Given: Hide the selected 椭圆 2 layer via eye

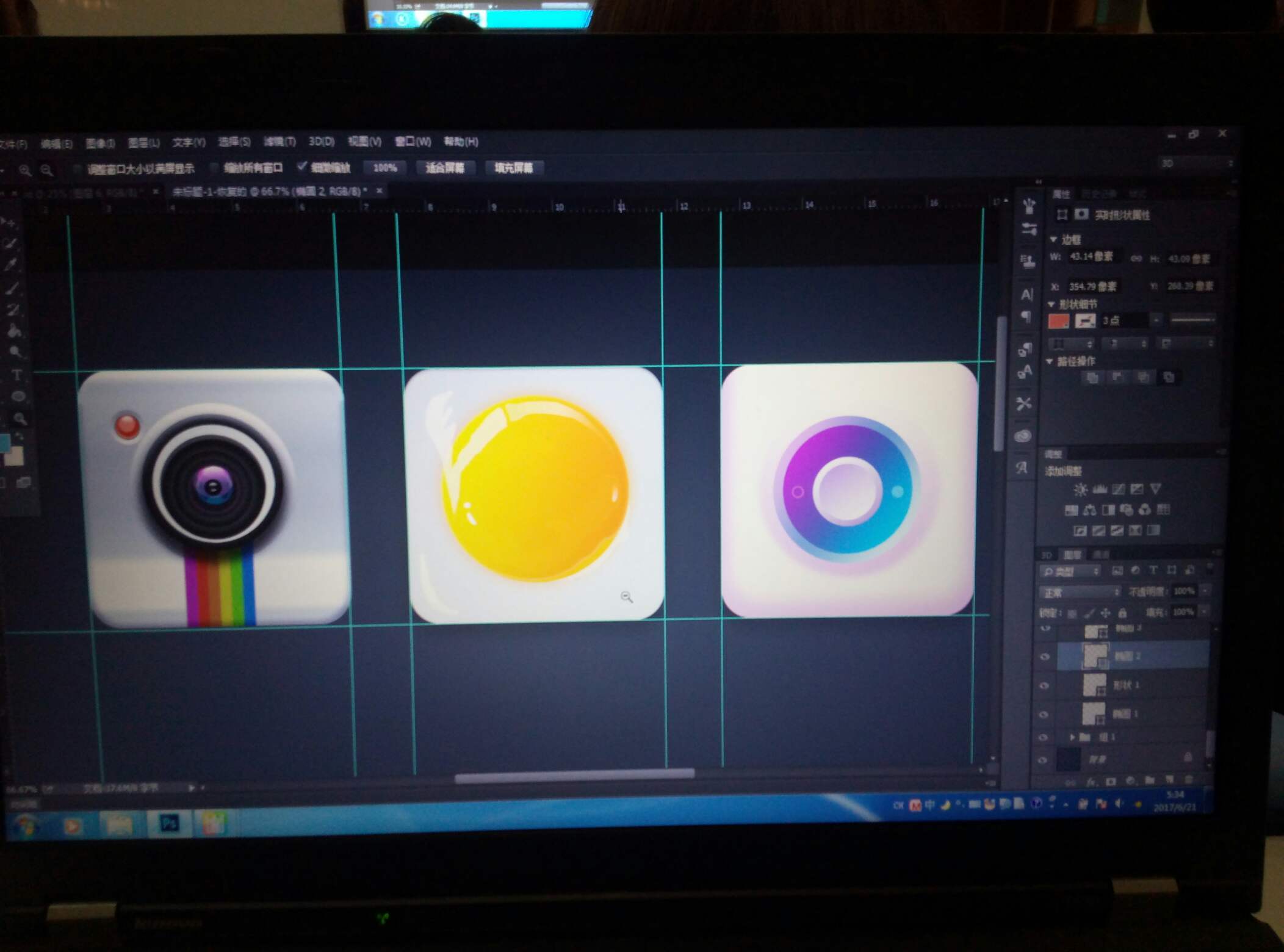Looking at the screenshot, I should [x=1045, y=657].
